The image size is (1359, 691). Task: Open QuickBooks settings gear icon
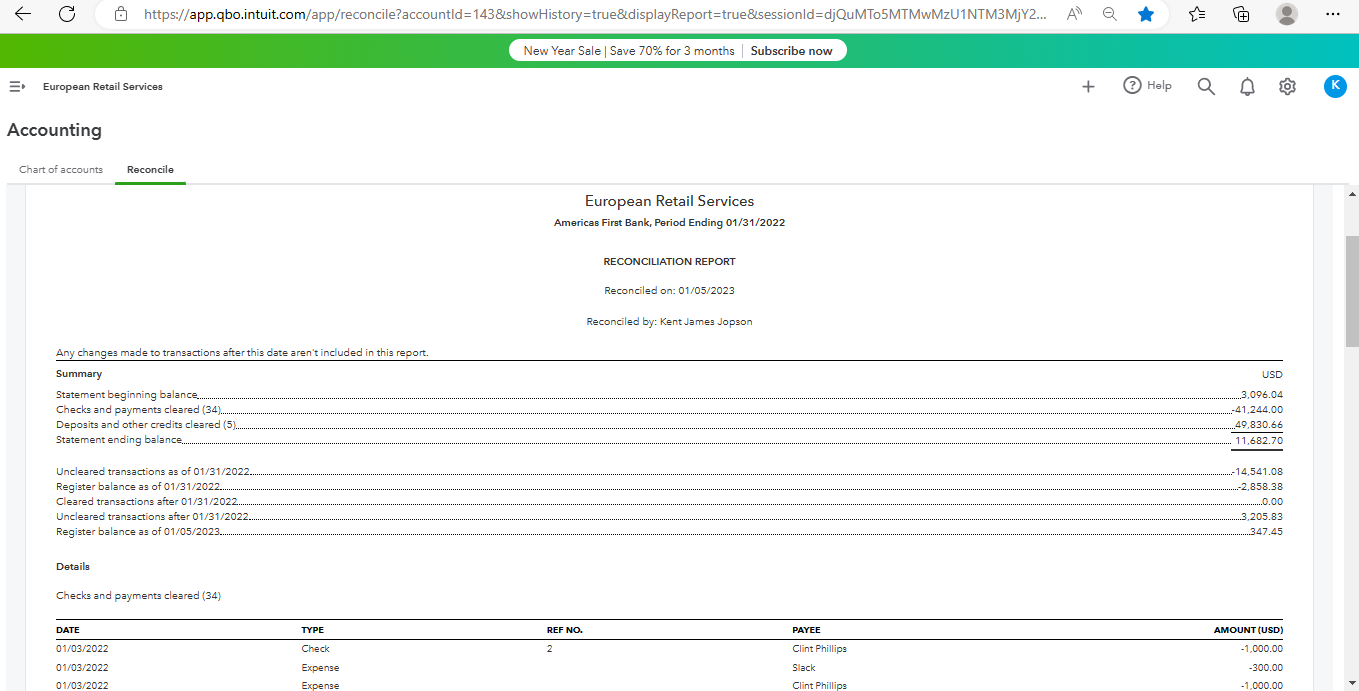click(x=1287, y=87)
